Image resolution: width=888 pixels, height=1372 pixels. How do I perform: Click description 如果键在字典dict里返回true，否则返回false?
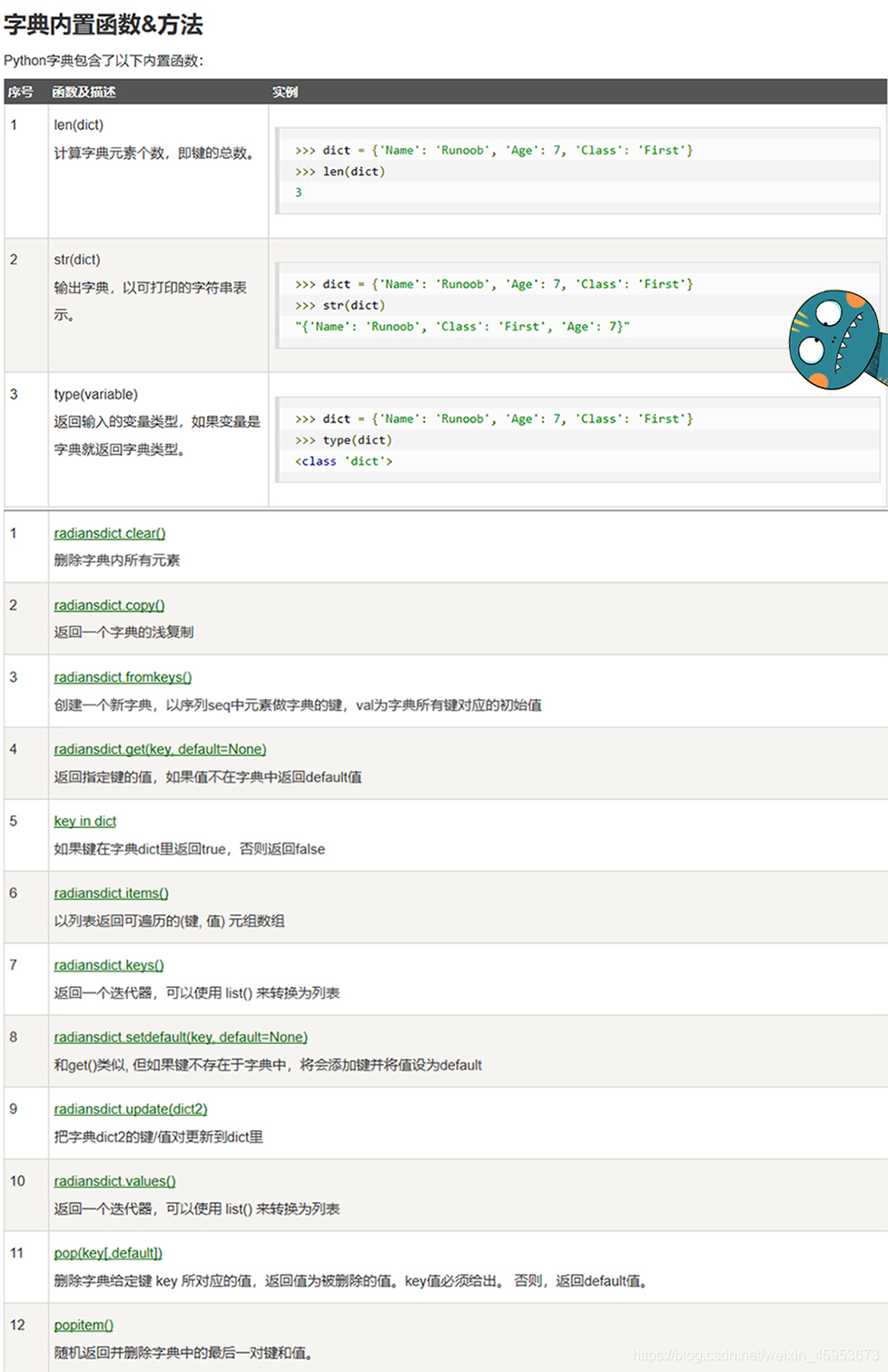click(x=189, y=849)
